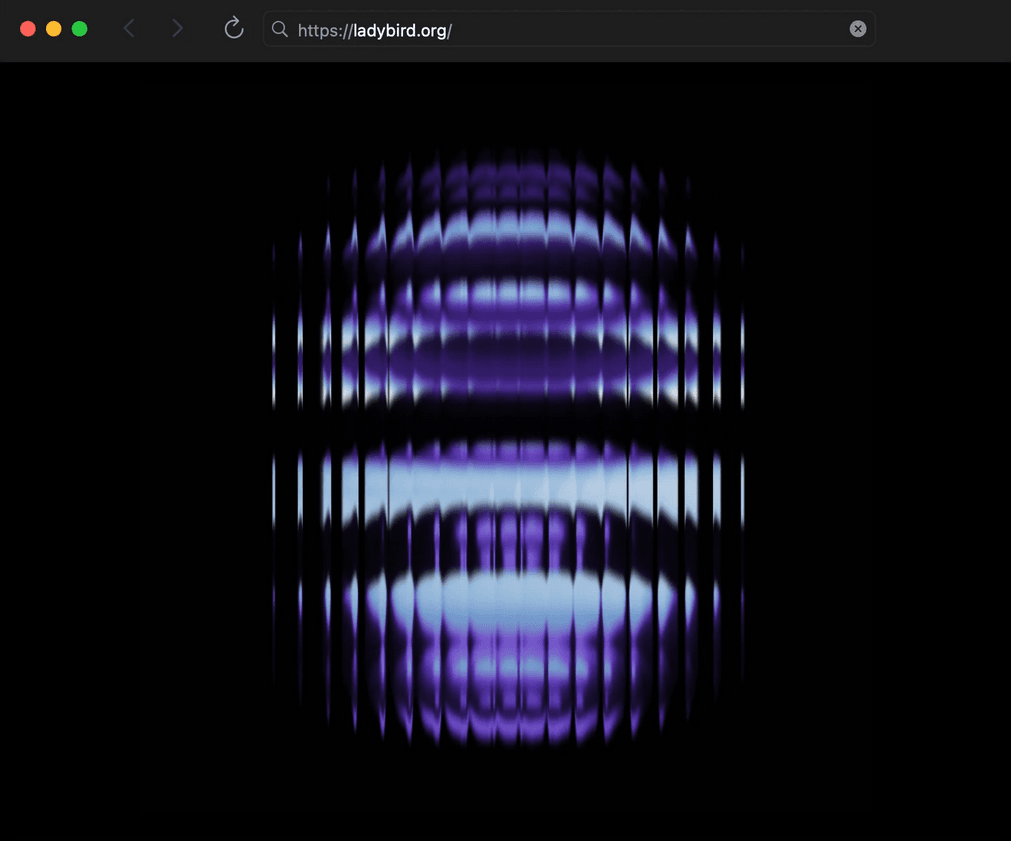Clear the address bar with the X icon
Viewport: 1011px width, 841px height.
[858, 29]
